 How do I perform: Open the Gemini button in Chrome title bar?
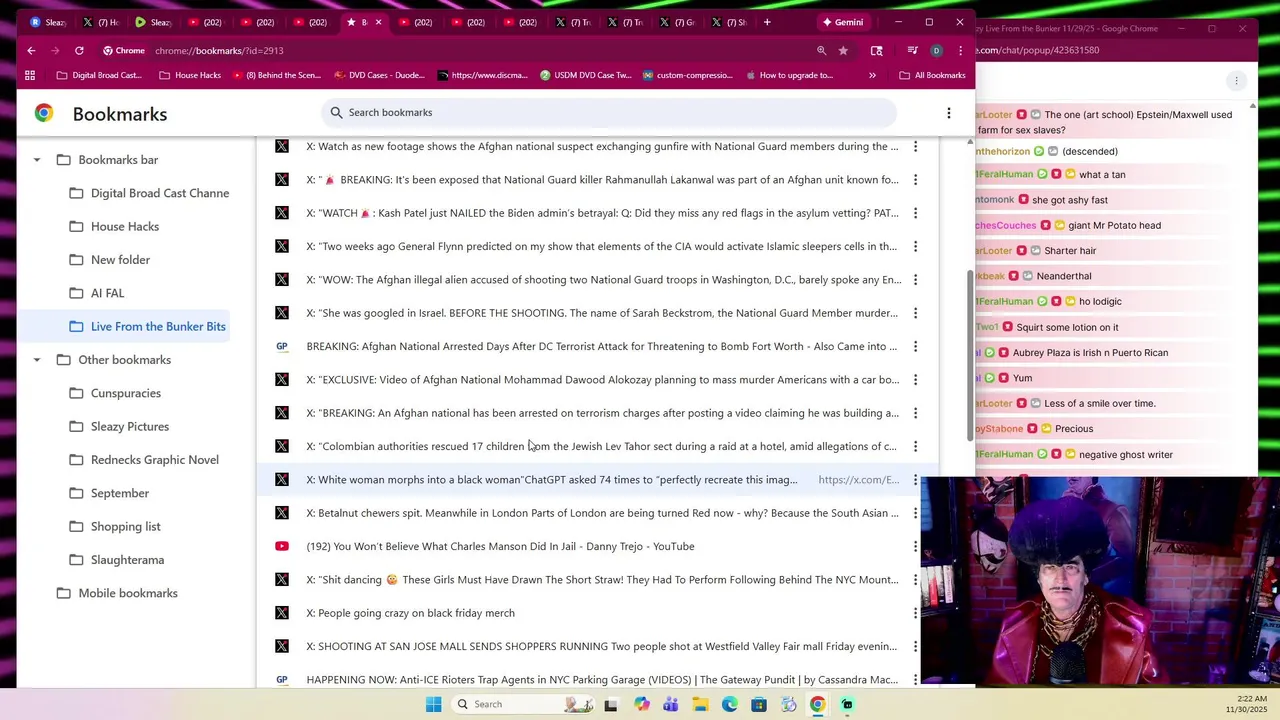pos(843,22)
